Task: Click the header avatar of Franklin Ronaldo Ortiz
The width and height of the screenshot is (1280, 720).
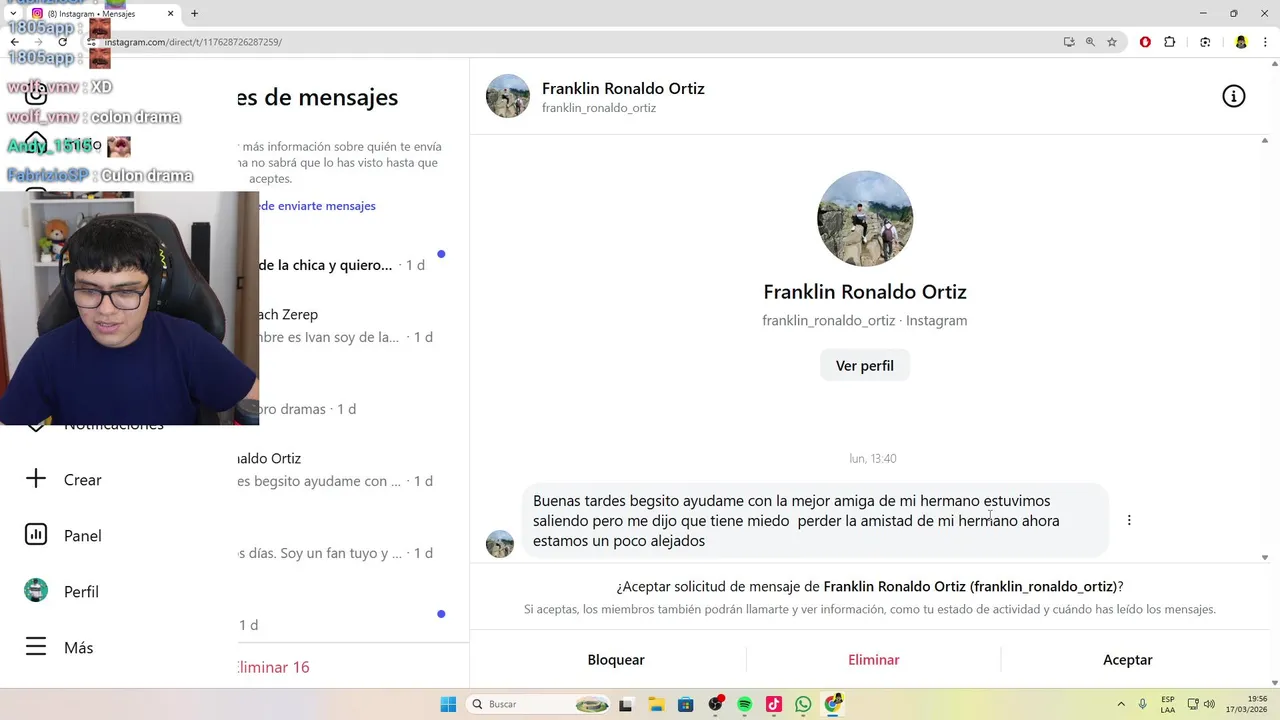Action: pos(508,96)
